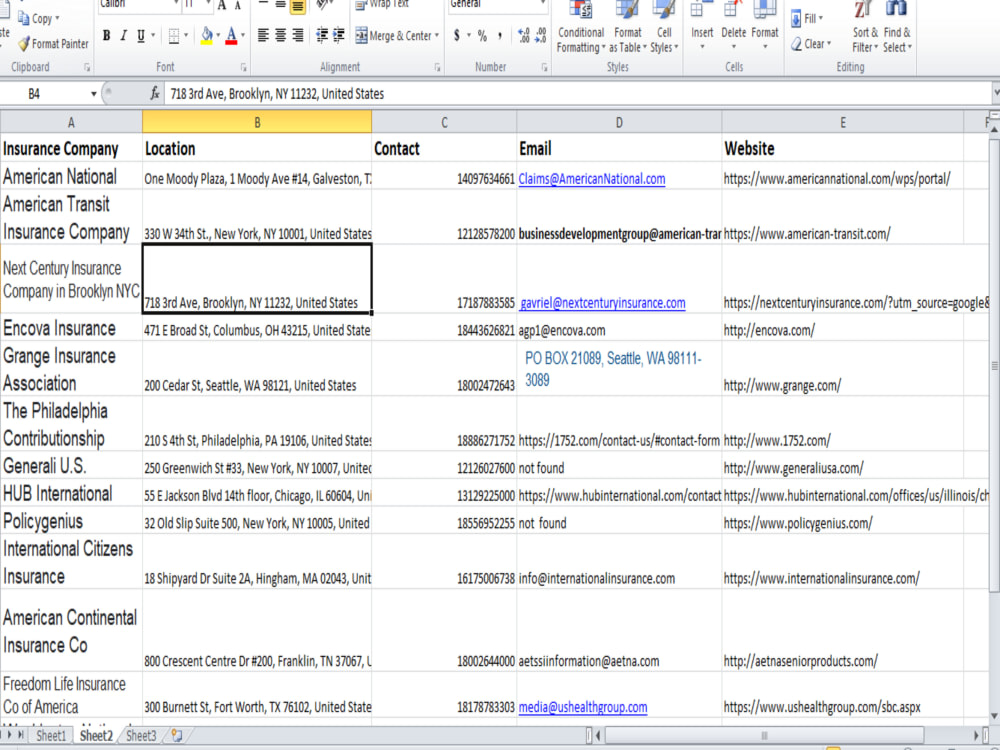Screen dimensions: 1000x750
Task: Click the Decrease Font Size small A
Action: click(x=237, y=6)
